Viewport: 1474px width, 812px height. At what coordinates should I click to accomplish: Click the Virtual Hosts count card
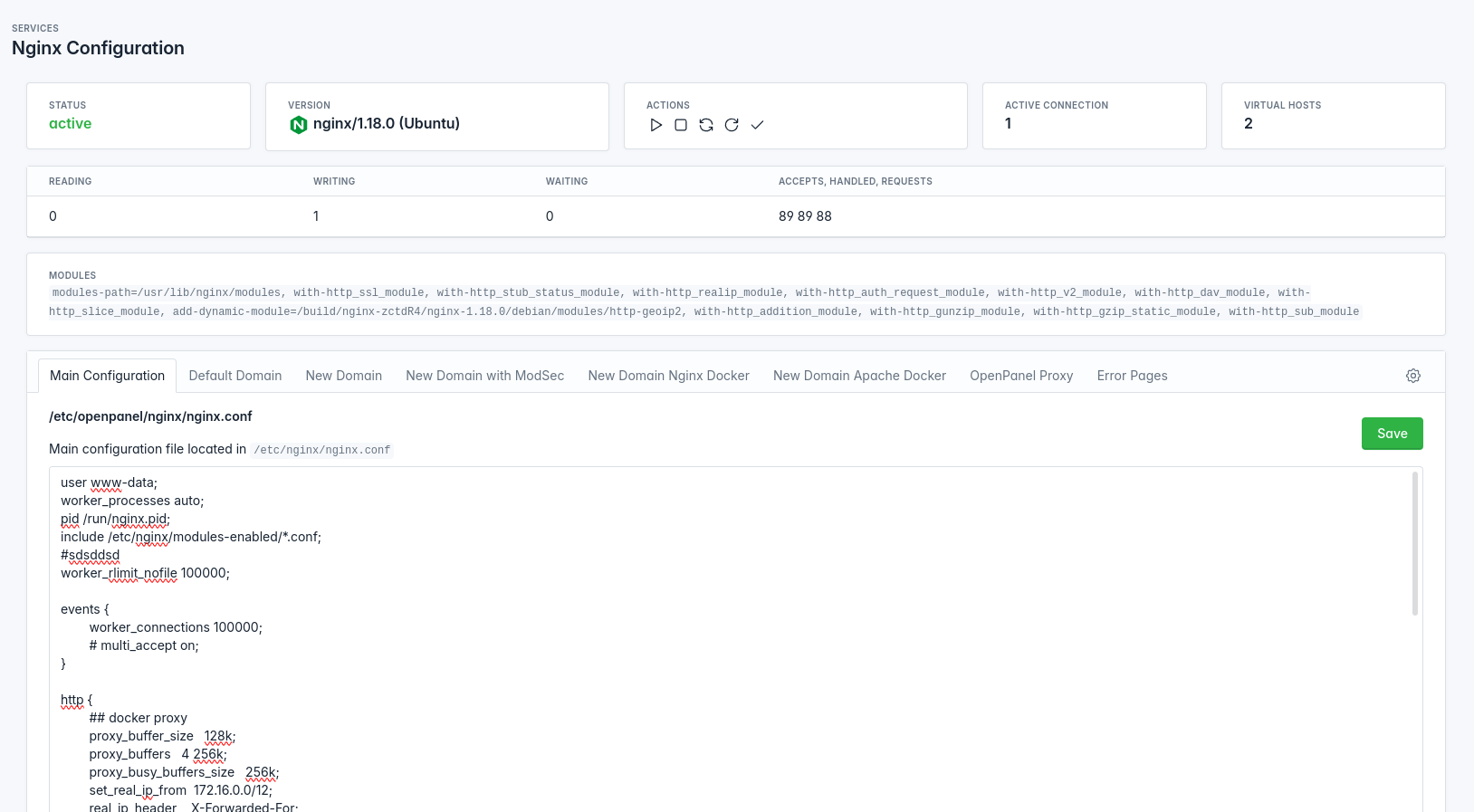coord(1333,116)
